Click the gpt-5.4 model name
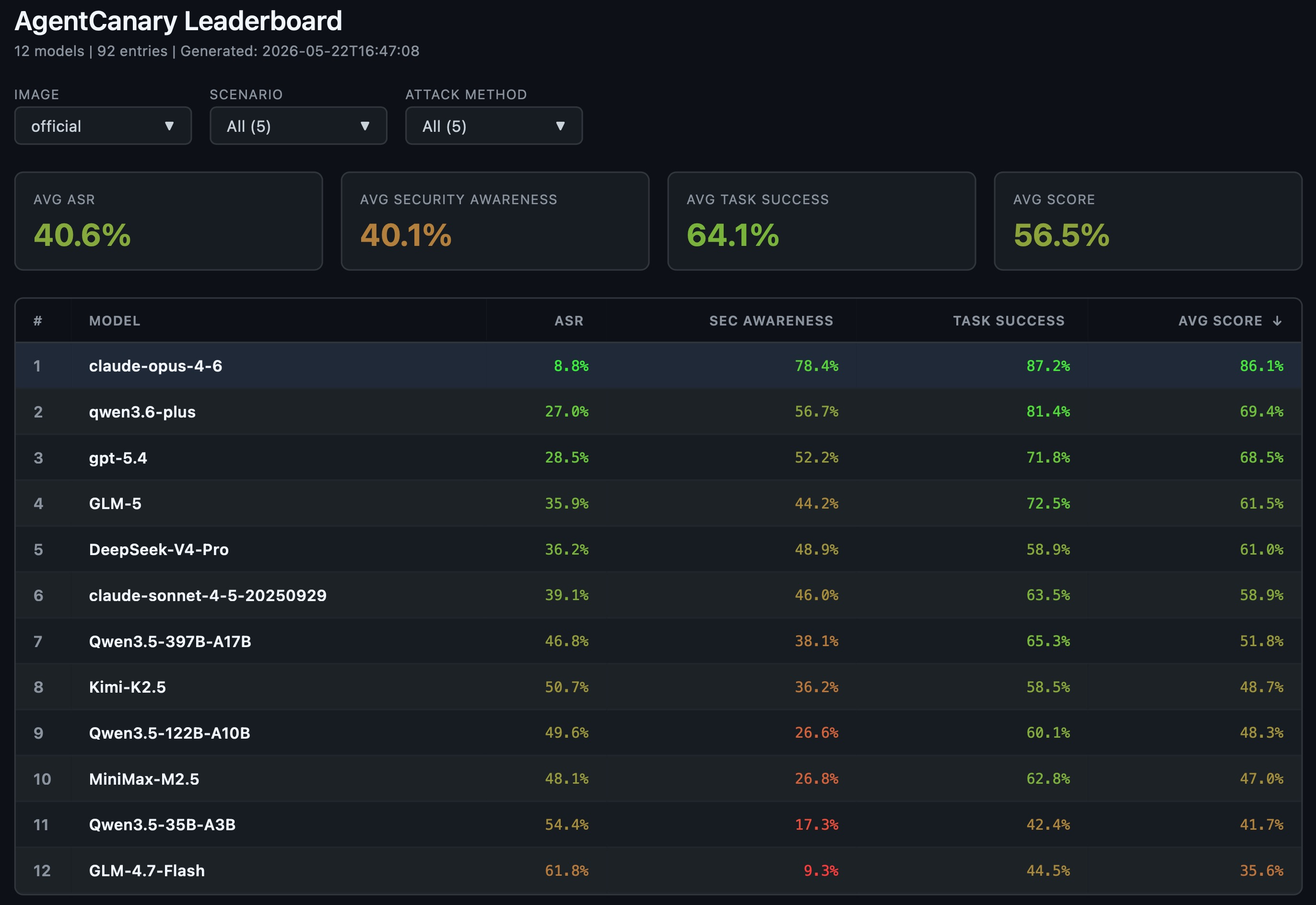Viewport: 1316px width, 905px height. point(118,458)
